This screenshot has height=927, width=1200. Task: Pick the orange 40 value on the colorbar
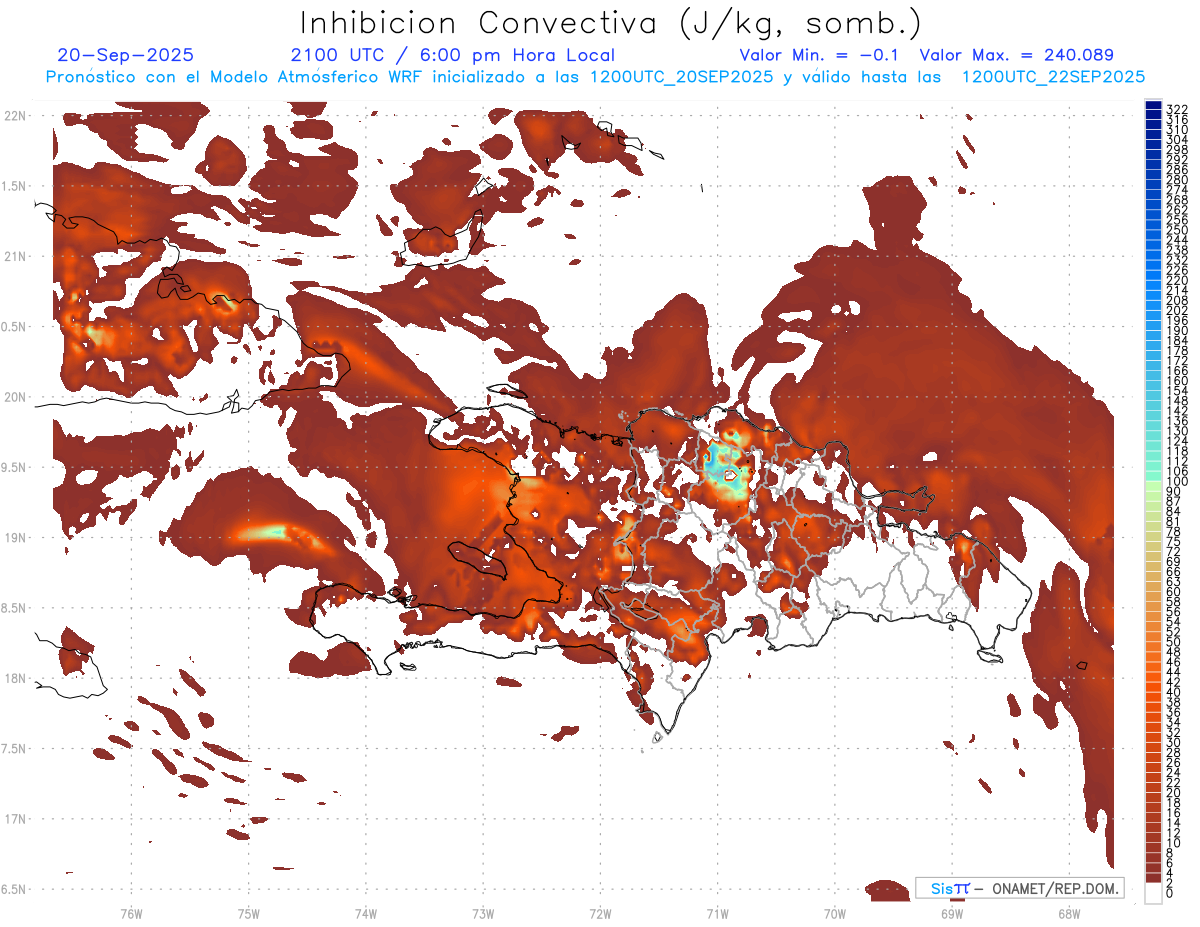(x=1153, y=692)
